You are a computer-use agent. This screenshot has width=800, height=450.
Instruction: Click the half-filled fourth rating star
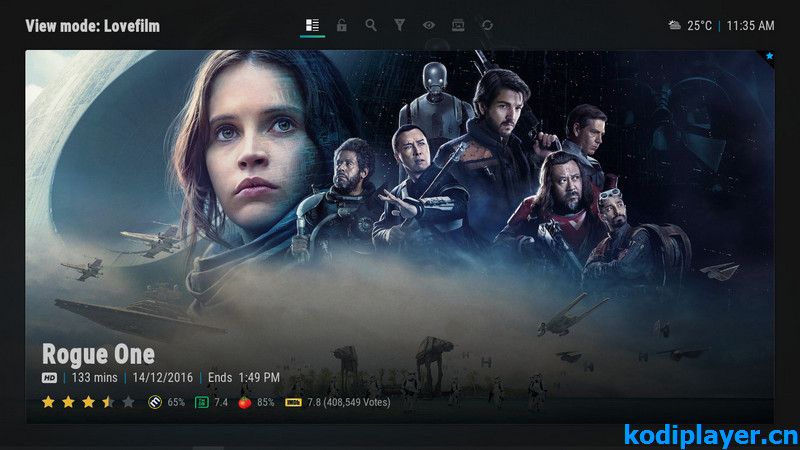point(108,402)
